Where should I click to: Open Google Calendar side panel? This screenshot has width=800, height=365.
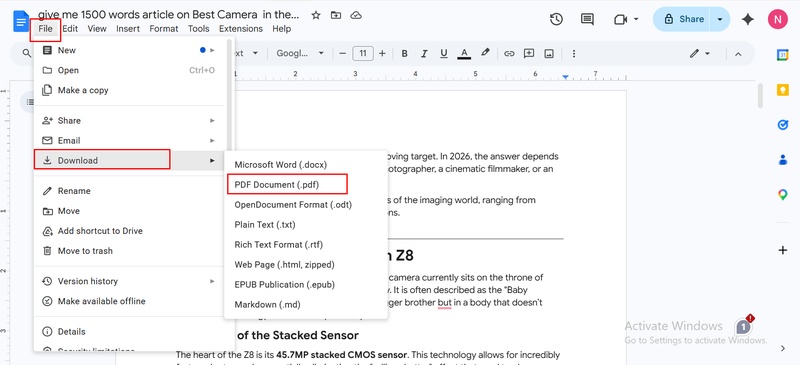click(783, 55)
